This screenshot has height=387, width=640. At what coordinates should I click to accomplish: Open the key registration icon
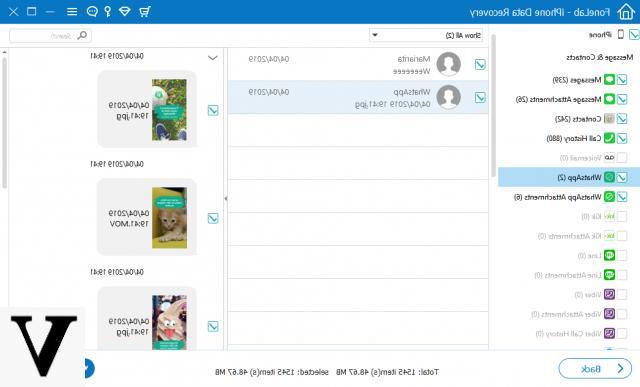[x=108, y=11]
